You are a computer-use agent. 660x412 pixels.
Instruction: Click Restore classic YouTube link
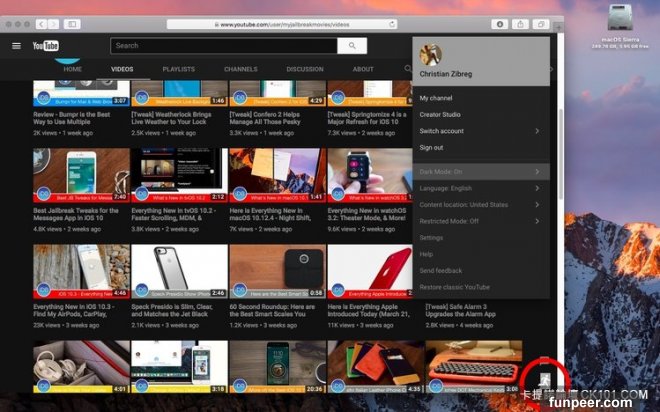tap(455, 286)
